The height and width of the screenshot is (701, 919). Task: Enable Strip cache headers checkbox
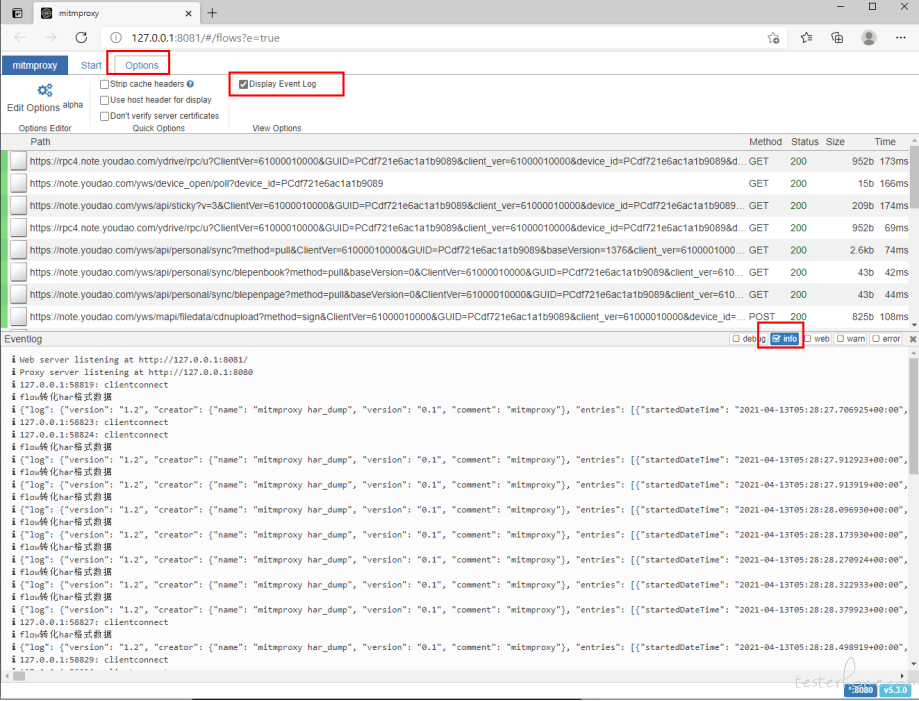coord(104,84)
